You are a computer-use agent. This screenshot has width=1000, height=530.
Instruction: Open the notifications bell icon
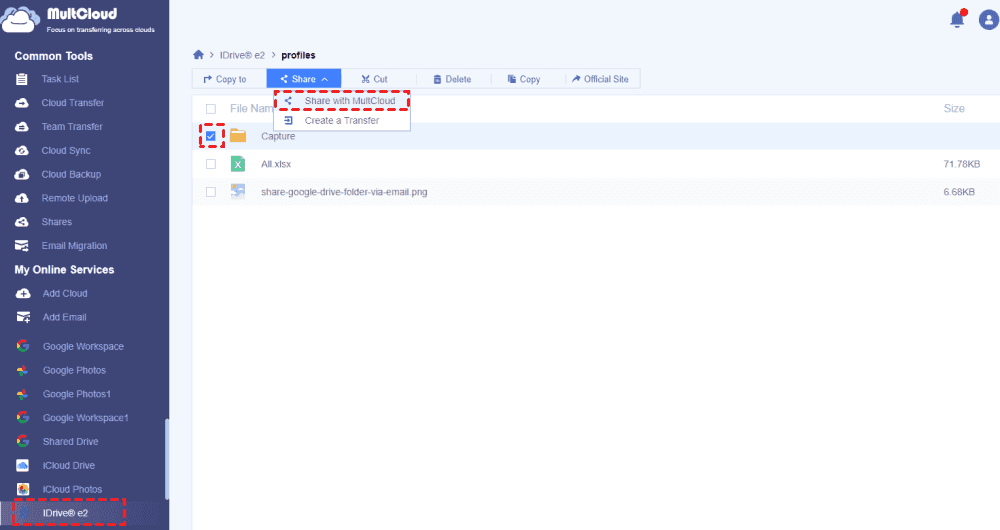957,19
